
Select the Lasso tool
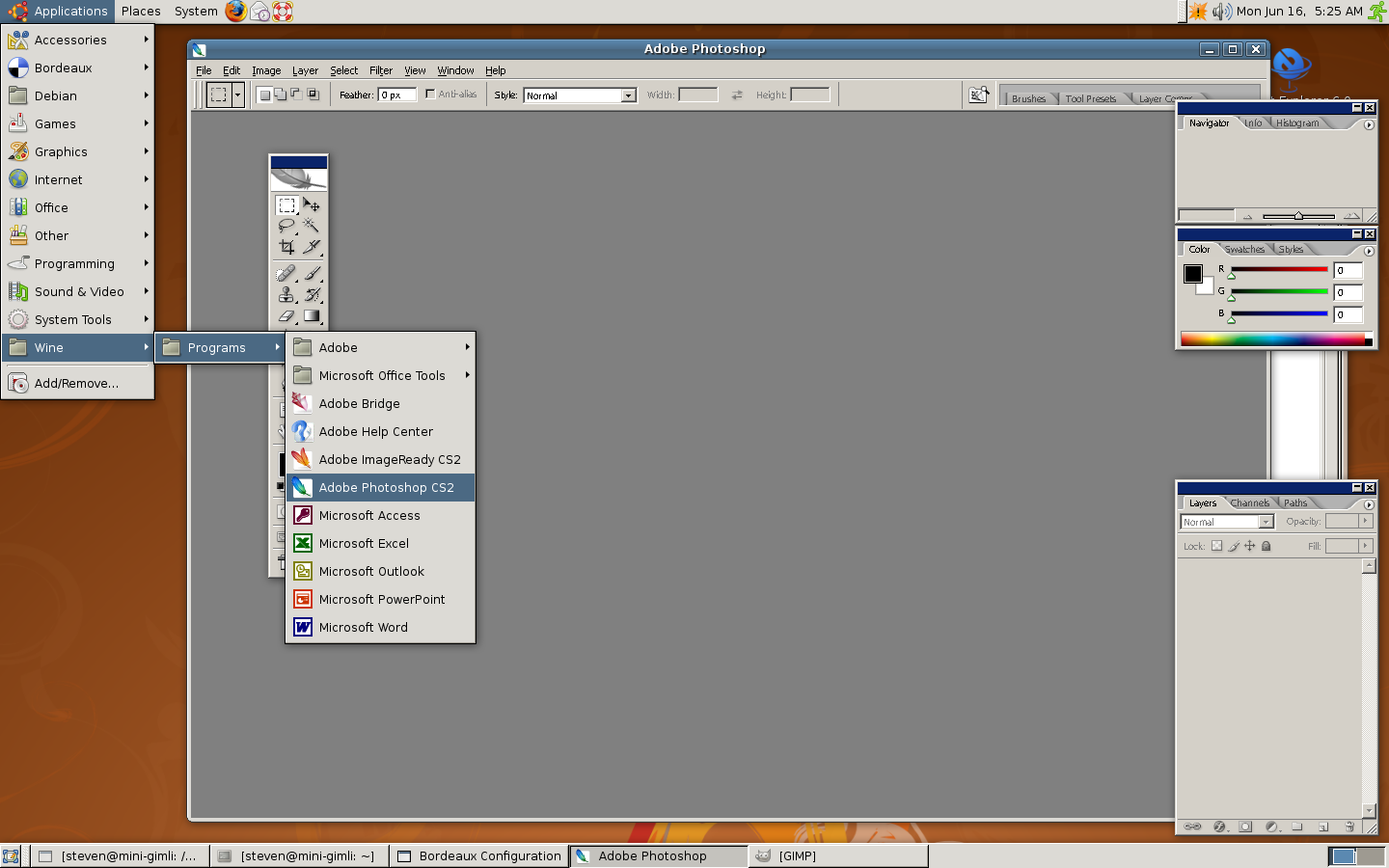pos(287,226)
